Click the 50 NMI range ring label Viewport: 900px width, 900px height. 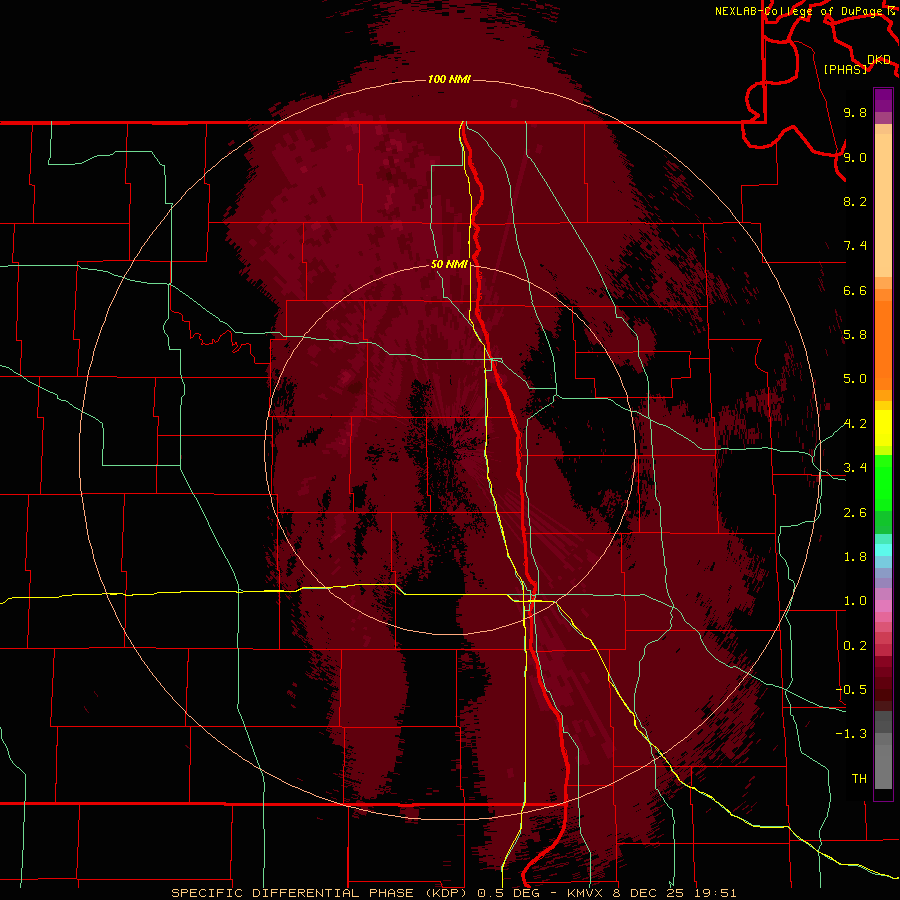pos(449,264)
